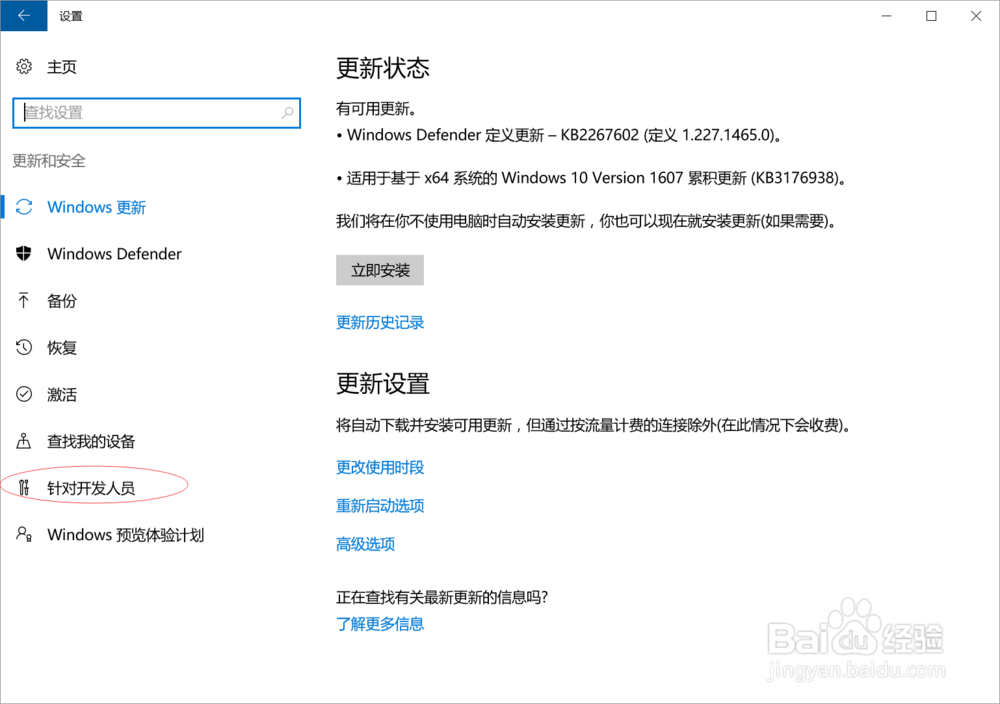Viewport: 1000px width, 704px height.
Task: Click the Windows 更新 refresh icon
Action: pos(24,207)
